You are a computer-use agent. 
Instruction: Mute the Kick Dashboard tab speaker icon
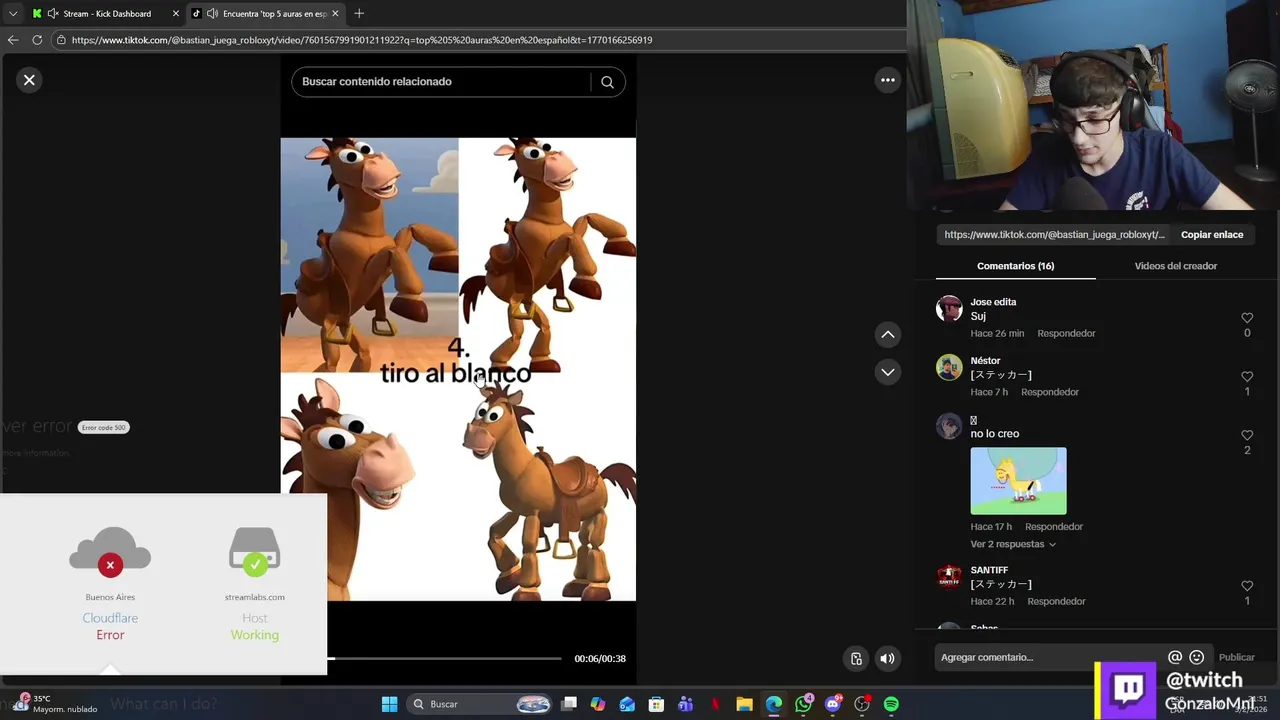[52, 14]
